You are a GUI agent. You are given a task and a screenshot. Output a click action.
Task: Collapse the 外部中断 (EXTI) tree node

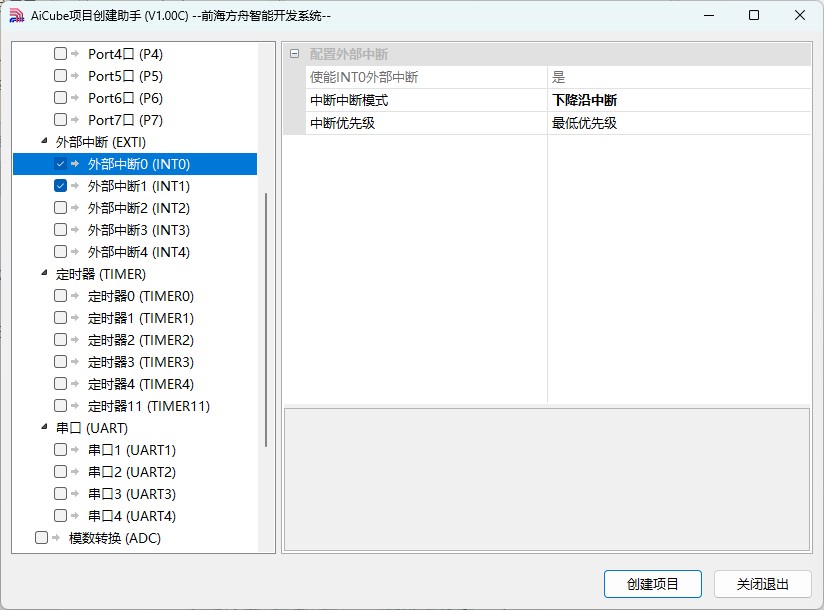click(45, 141)
